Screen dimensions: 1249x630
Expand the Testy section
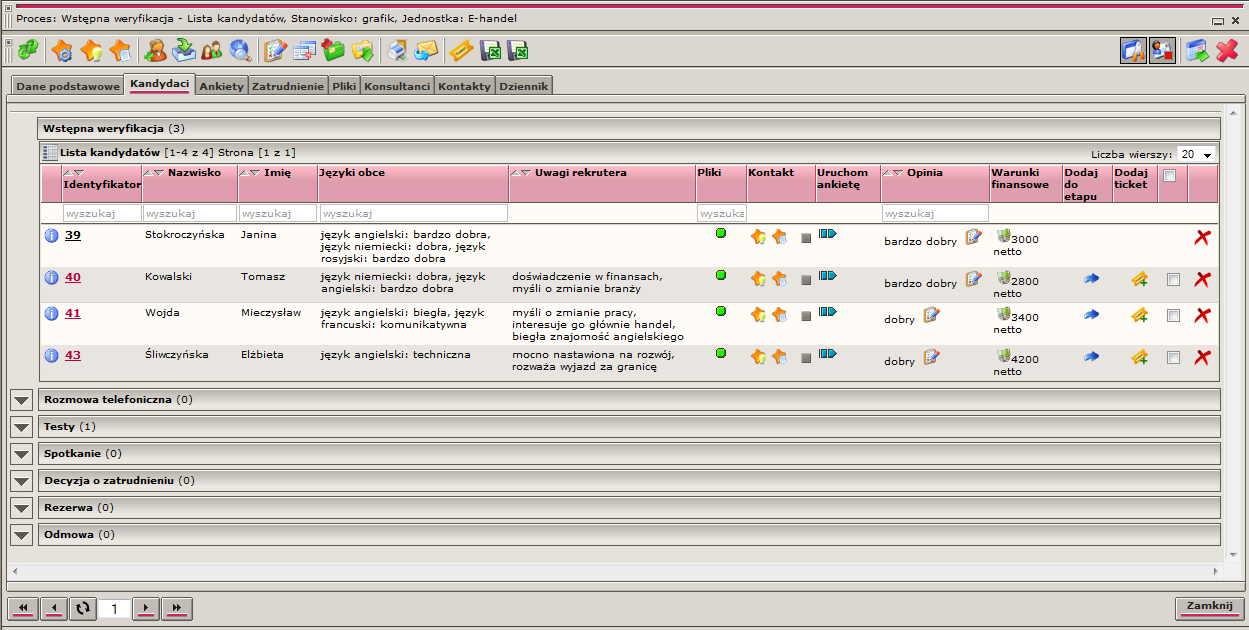(22, 427)
